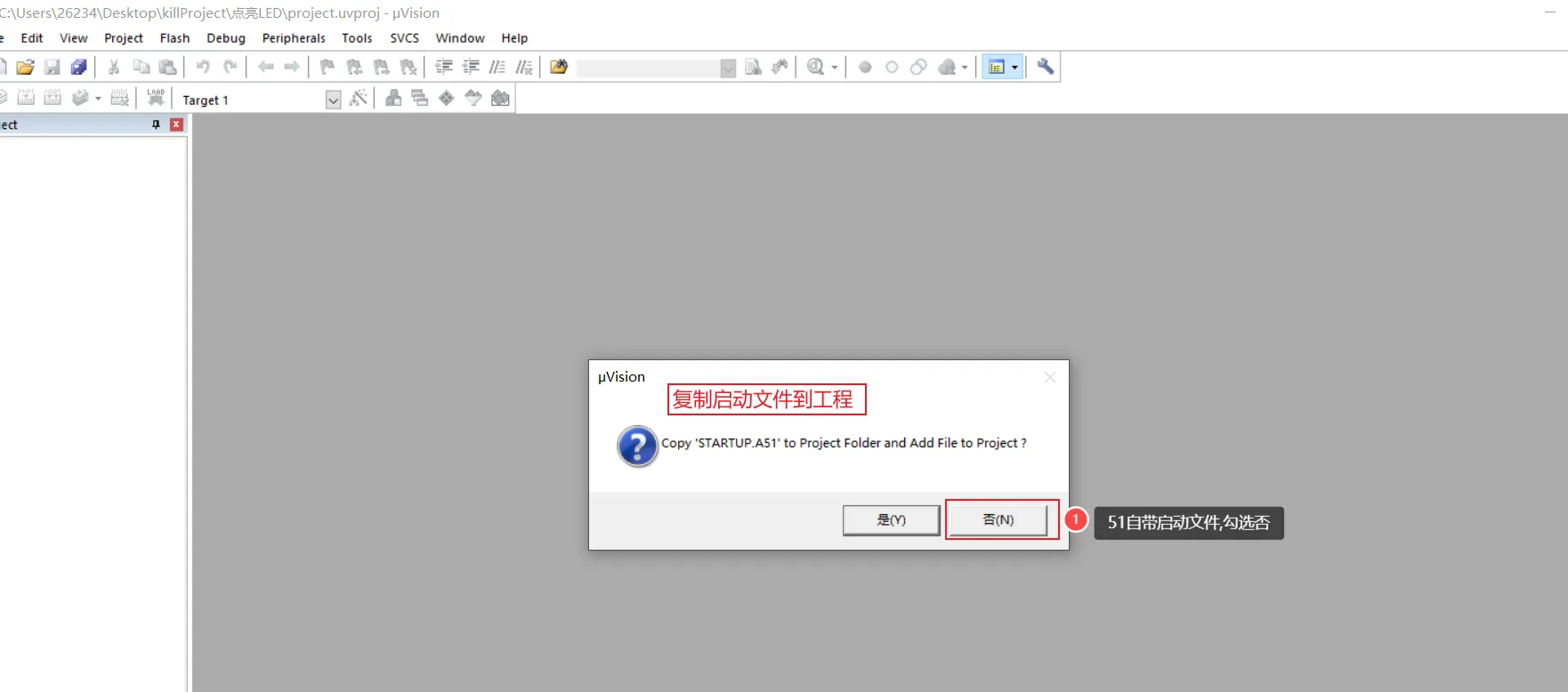The height and width of the screenshot is (692, 1568).
Task: Close the Project panel
Action: (x=176, y=125)
